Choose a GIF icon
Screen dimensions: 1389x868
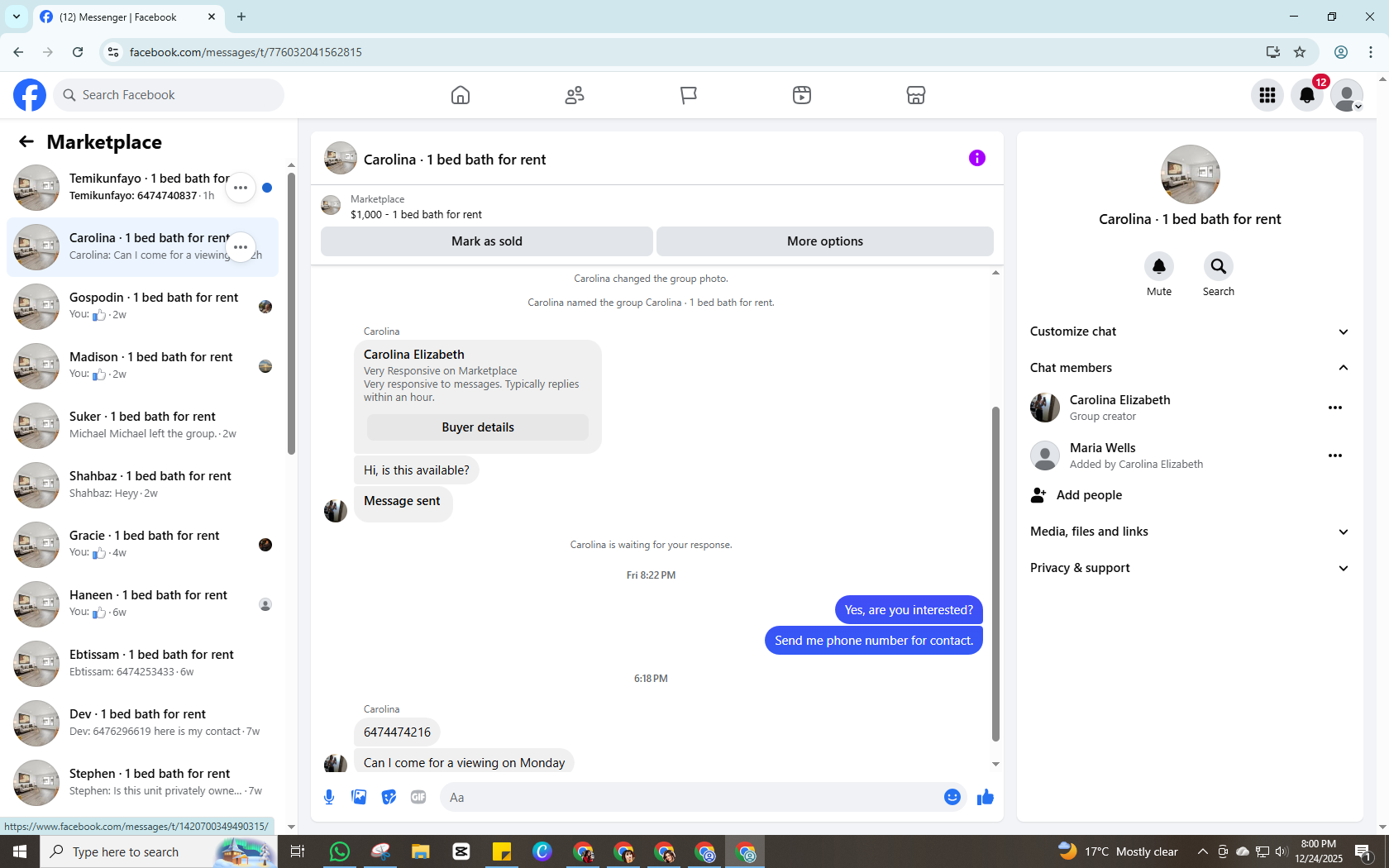click(418, 797)
